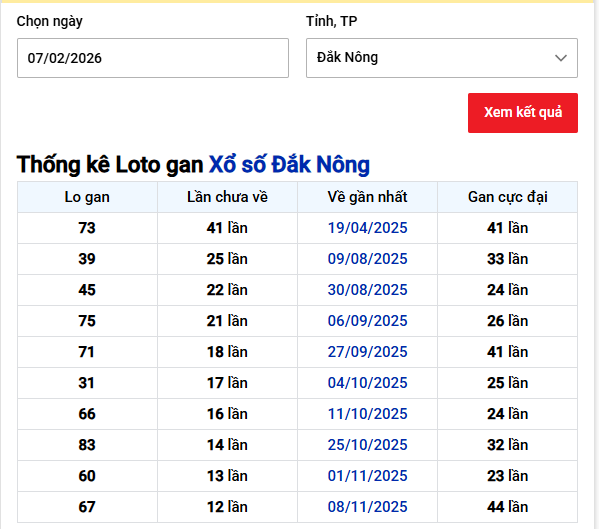The height and width of the screenshot is (529, 599).
Task: Click the 44 lần Gan cực đại cell
Action: tap(508, 507)
